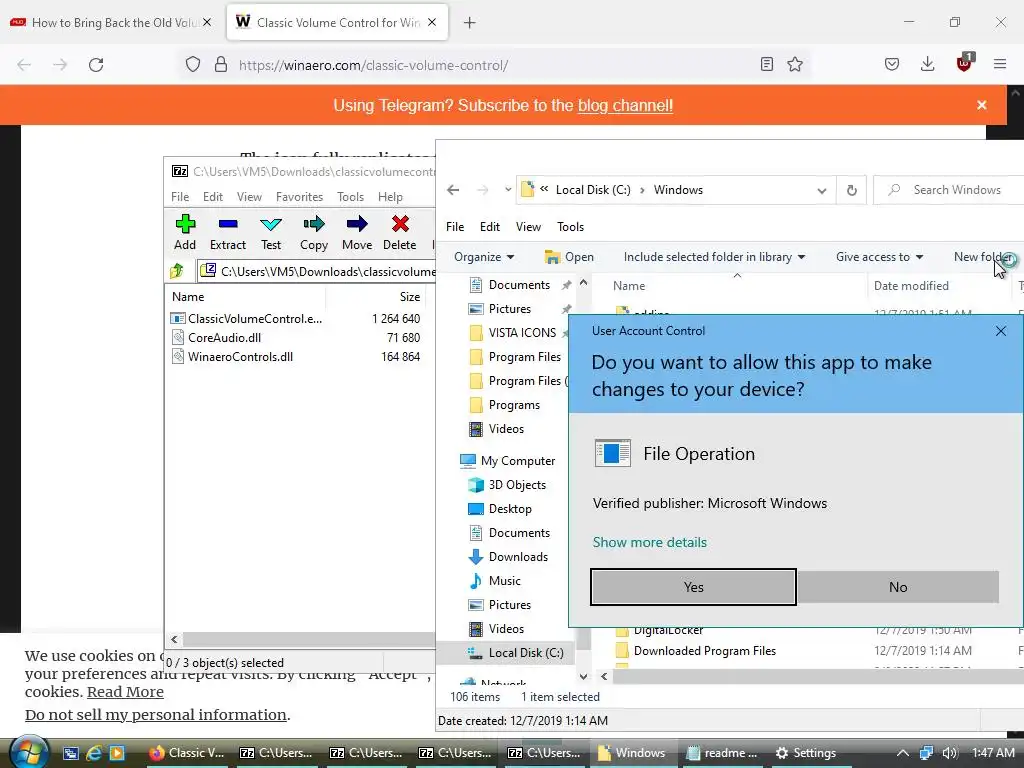Click Do not sell my personal information
The image size is (1024, 768).
point(155,714)
